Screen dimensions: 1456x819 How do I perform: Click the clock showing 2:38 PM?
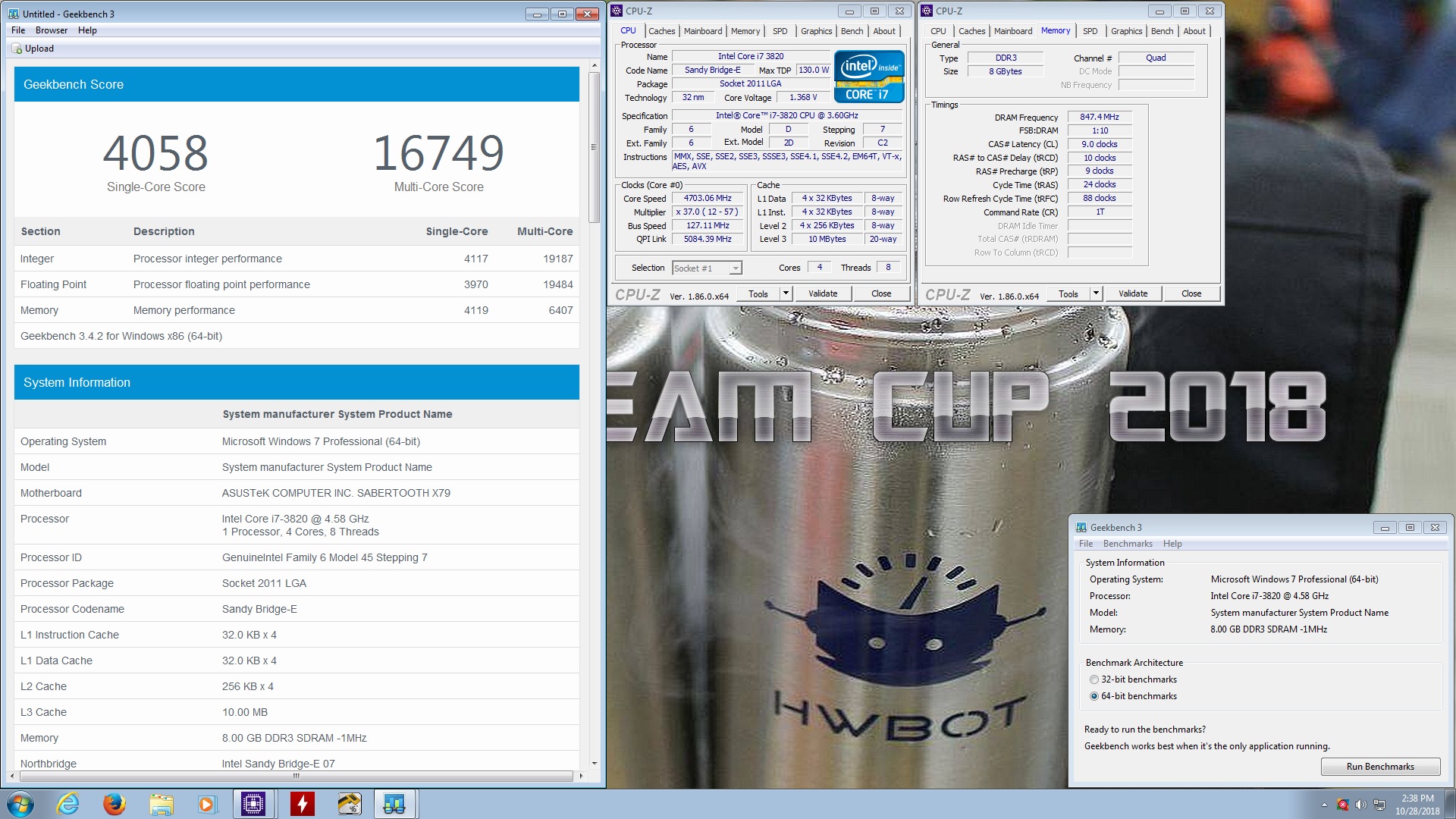pos(1417,799)
